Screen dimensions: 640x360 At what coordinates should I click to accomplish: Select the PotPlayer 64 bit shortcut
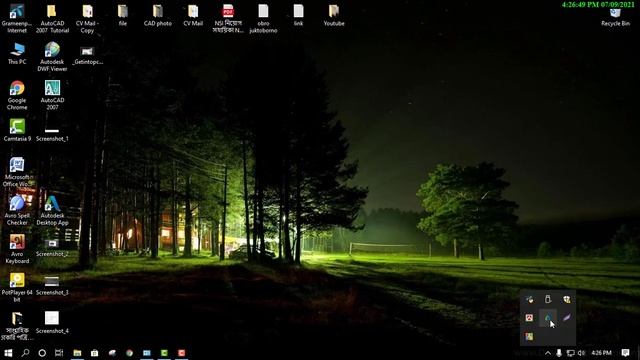[17, 288]
